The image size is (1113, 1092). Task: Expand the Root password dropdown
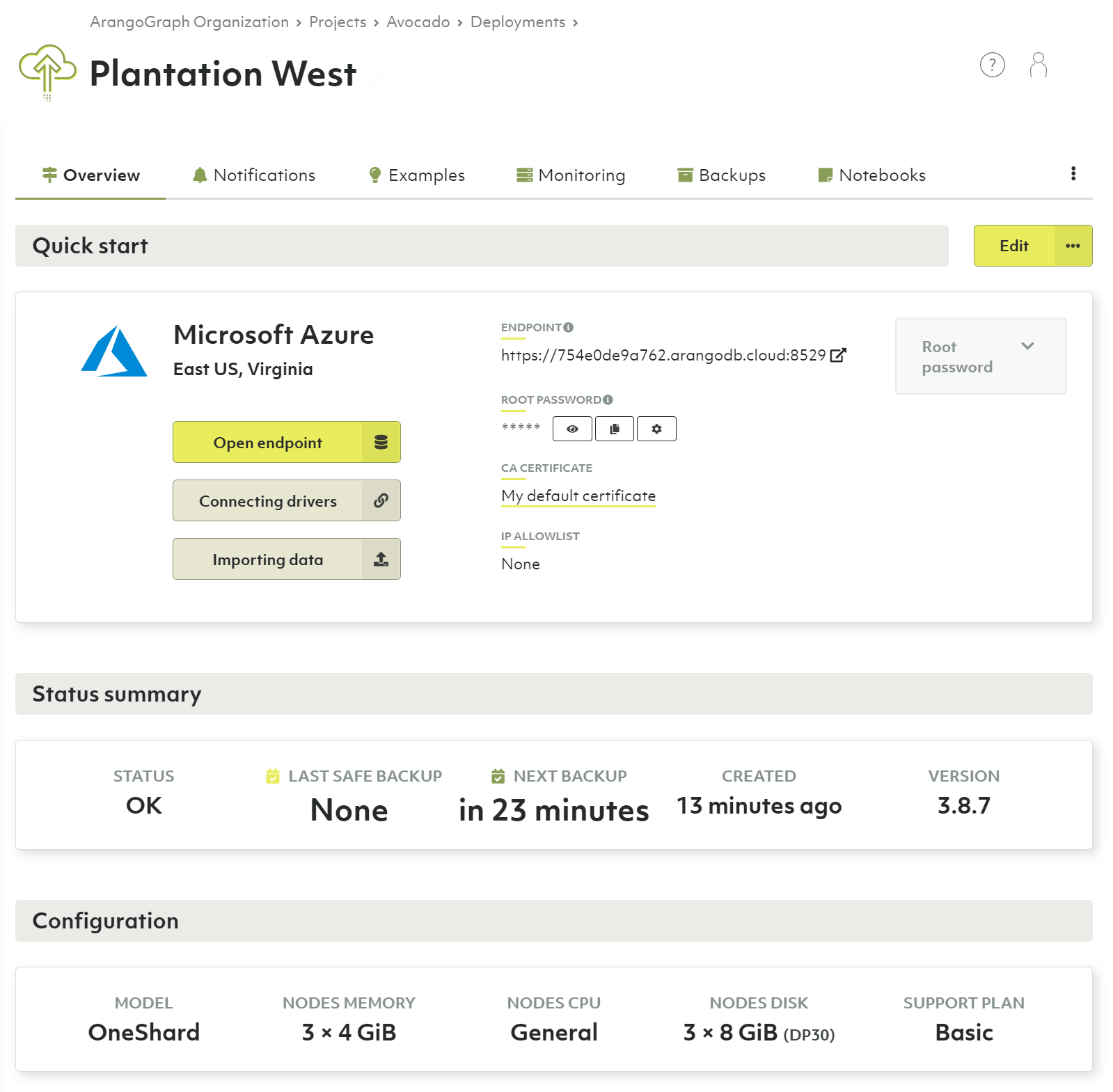point(981,356)
